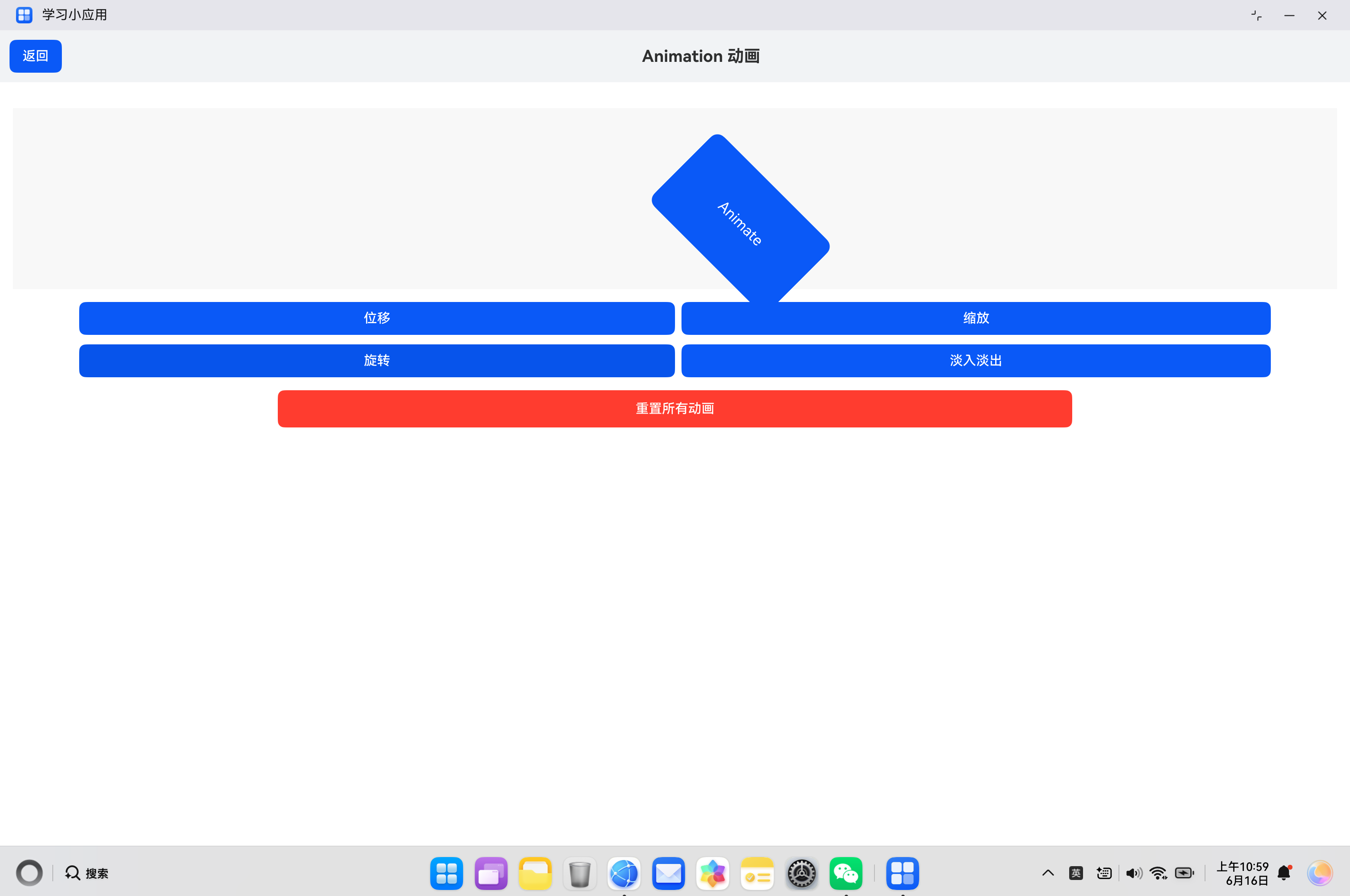Viewport: 1350px width, 896px height.
Task: Trigger the 缩放 scale animation
Action: pyautogui.click(x=976, y=318)
